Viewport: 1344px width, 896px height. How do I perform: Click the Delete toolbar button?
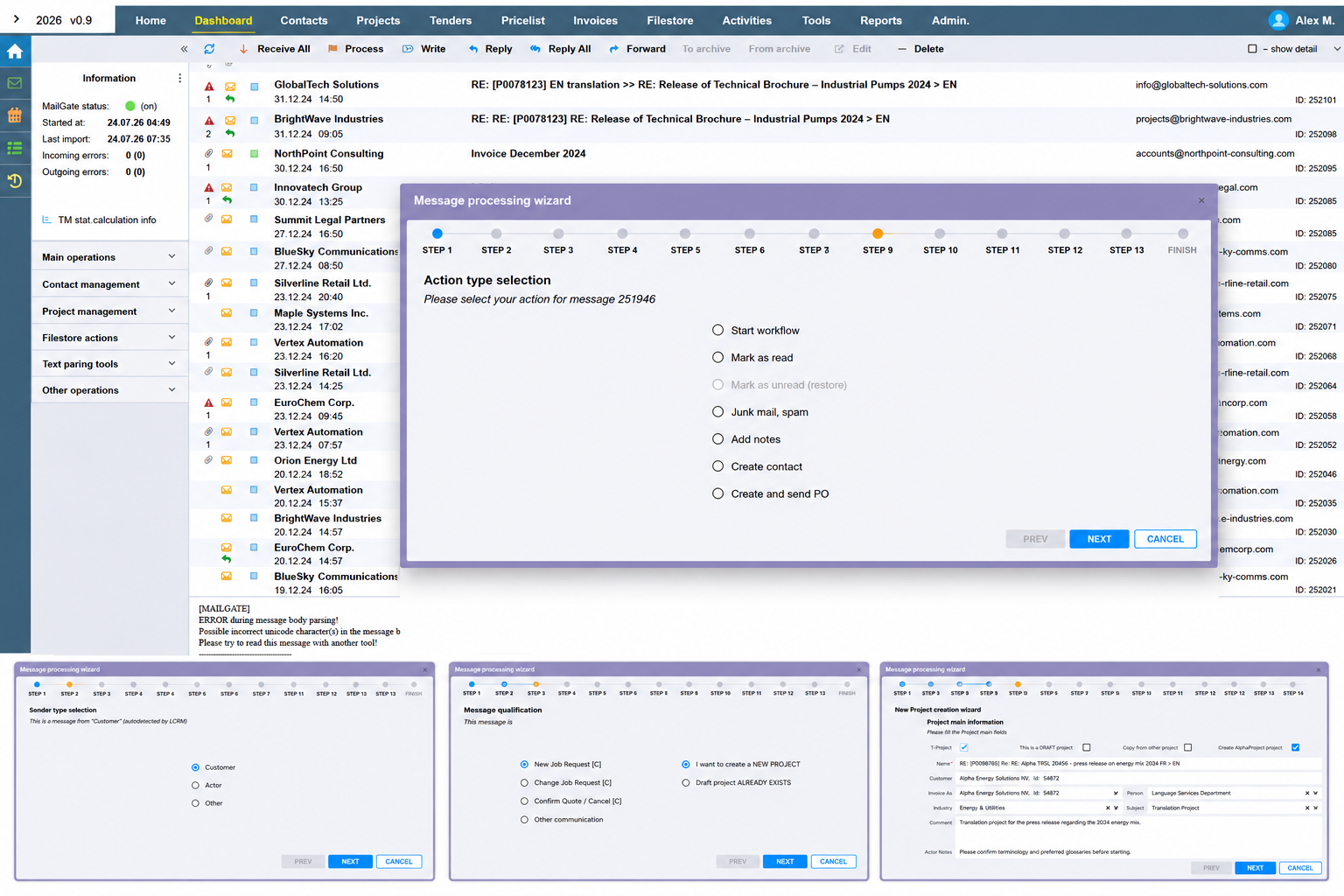click(x=920, y=49)
